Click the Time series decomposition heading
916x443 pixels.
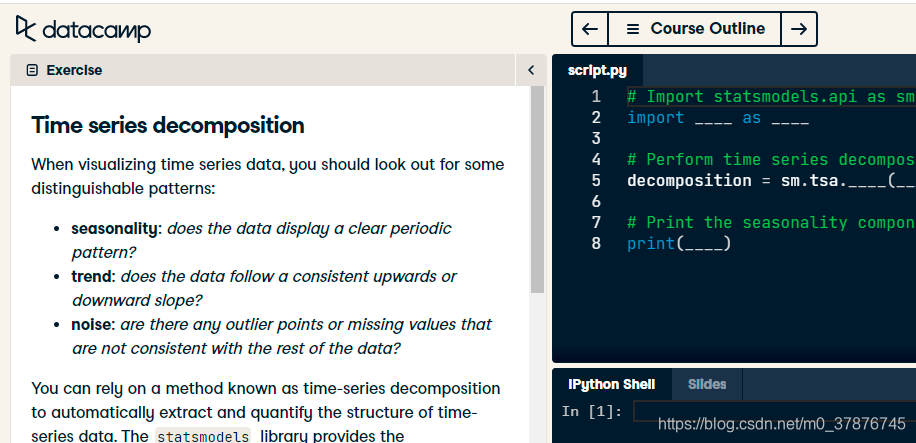168,125
